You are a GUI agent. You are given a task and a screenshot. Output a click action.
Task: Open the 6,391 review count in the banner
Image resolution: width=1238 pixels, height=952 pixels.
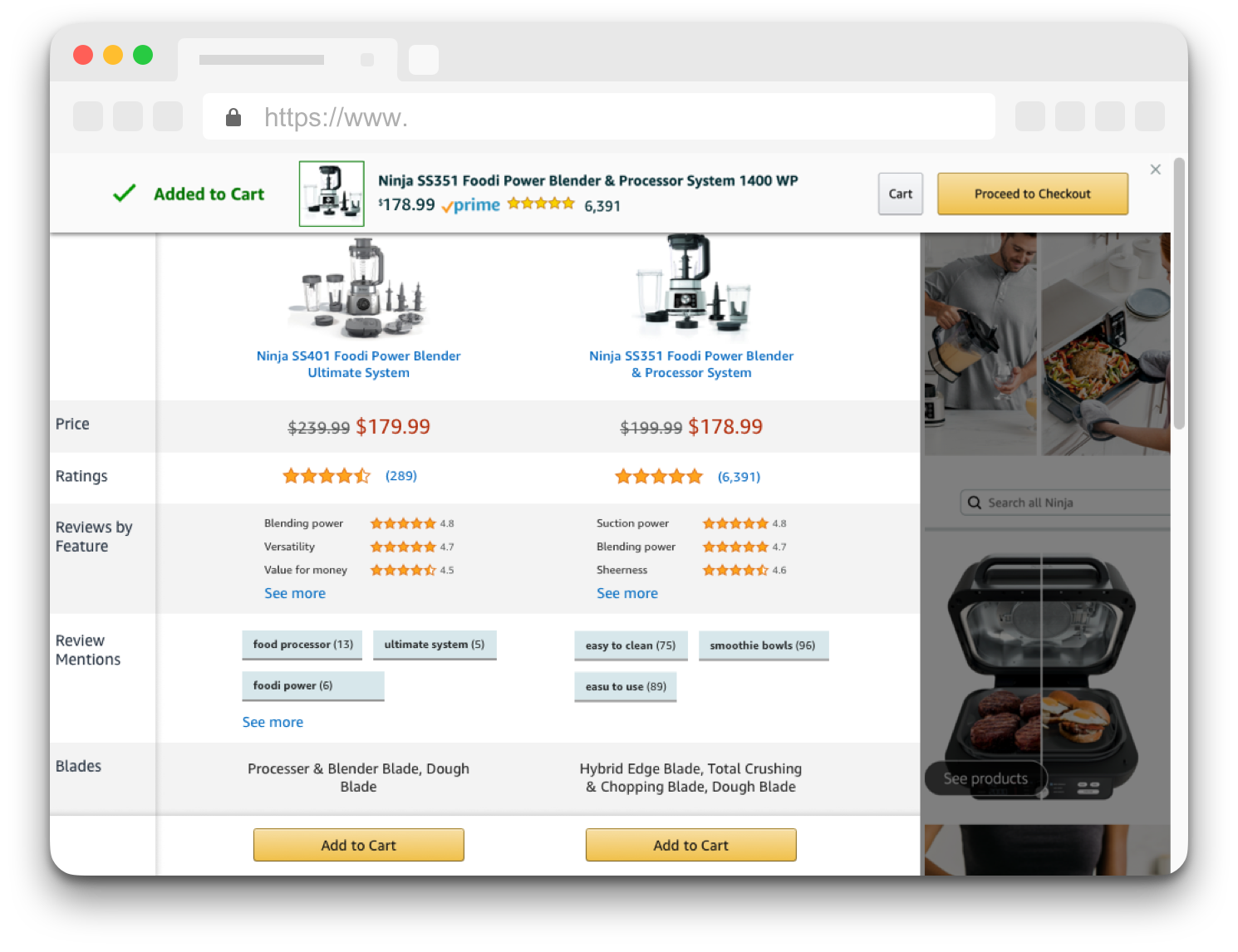pyautogui.click(x=602, y=206)
